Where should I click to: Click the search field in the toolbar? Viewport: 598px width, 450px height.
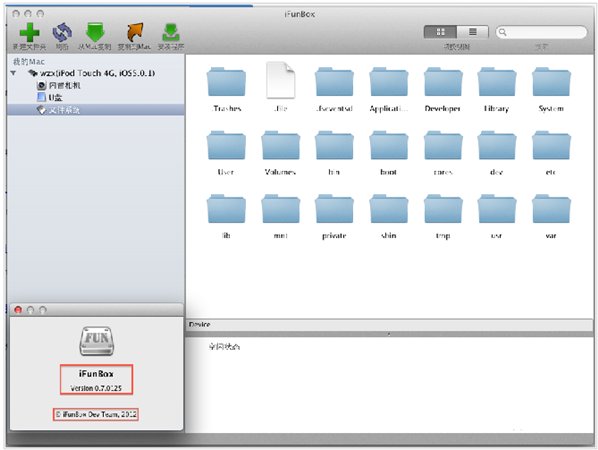click(x=541, y=32)
